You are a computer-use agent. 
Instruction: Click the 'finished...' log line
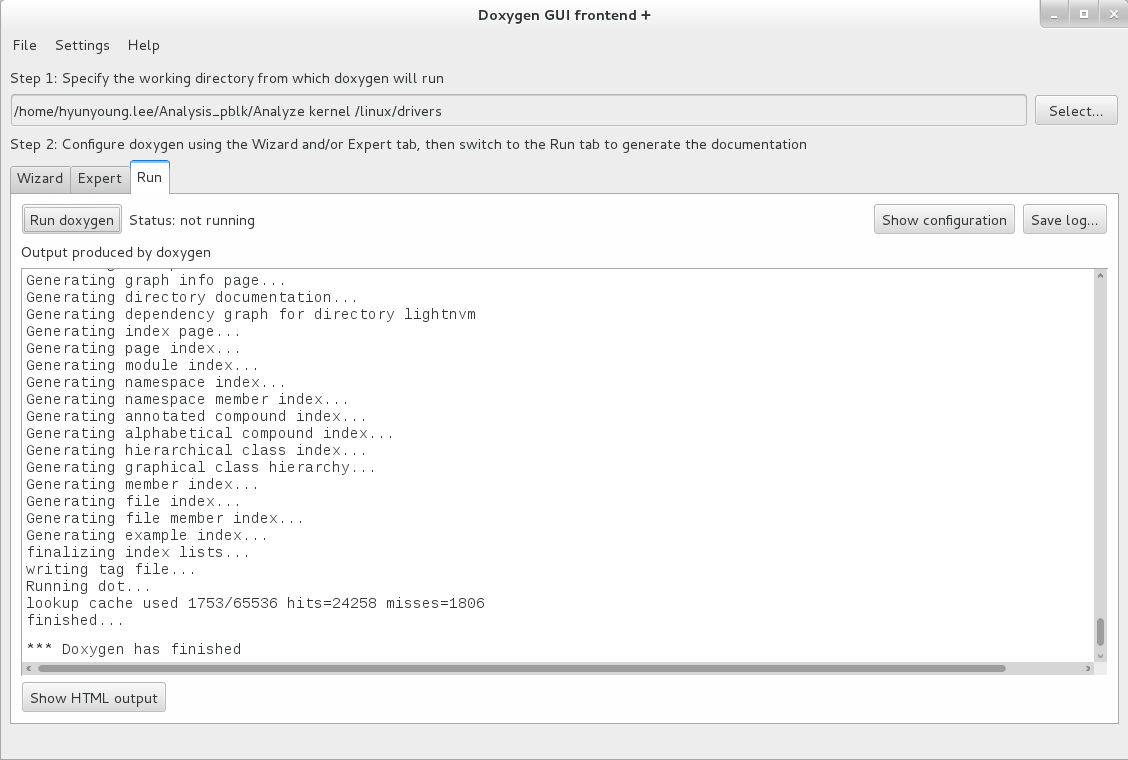pyautogui.click(x=75, y=620)
